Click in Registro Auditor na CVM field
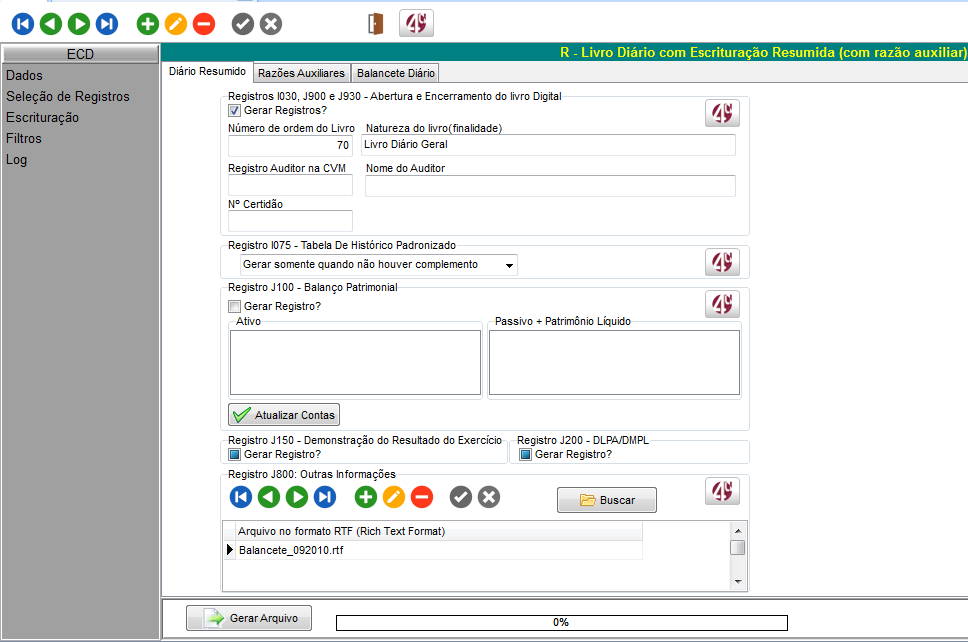This screenshot has width=968, height=642. point(290,185)
